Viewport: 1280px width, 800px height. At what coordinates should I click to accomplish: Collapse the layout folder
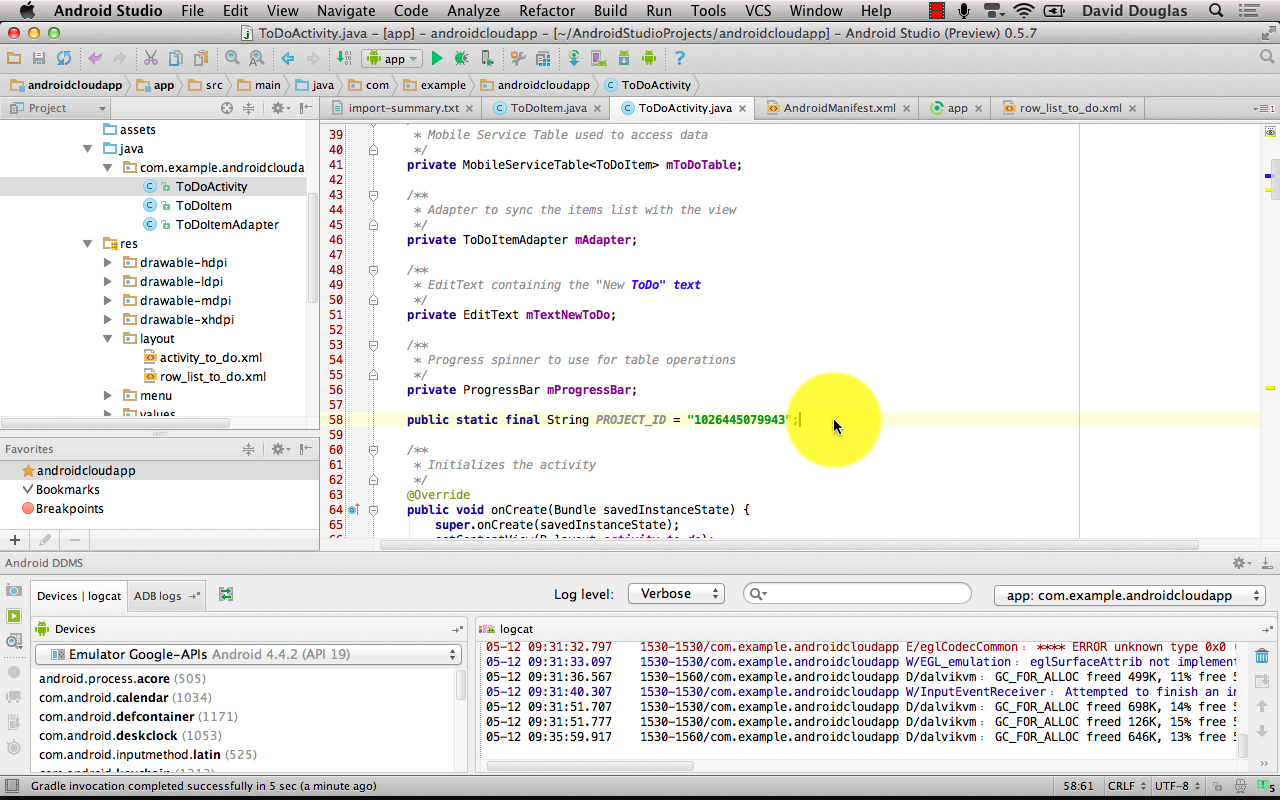tap(108, 339)
